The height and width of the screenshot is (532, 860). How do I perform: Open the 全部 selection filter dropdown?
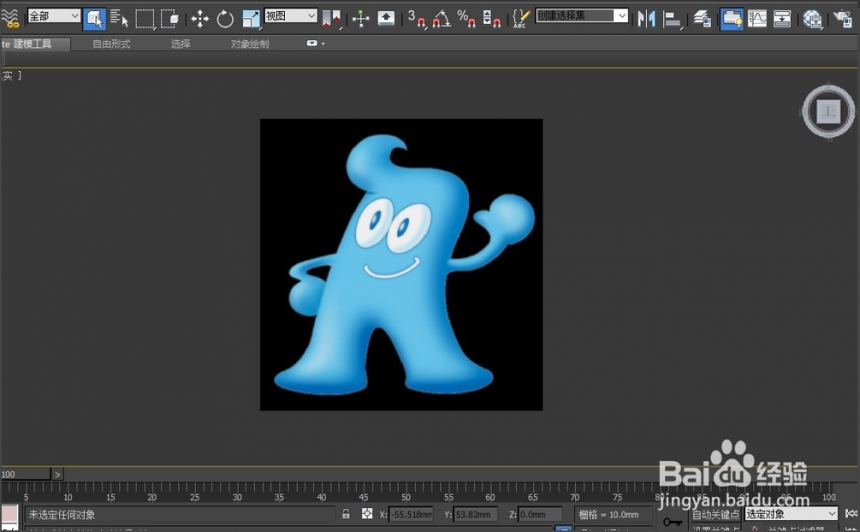pyautogui.click(x=54, y=16)
